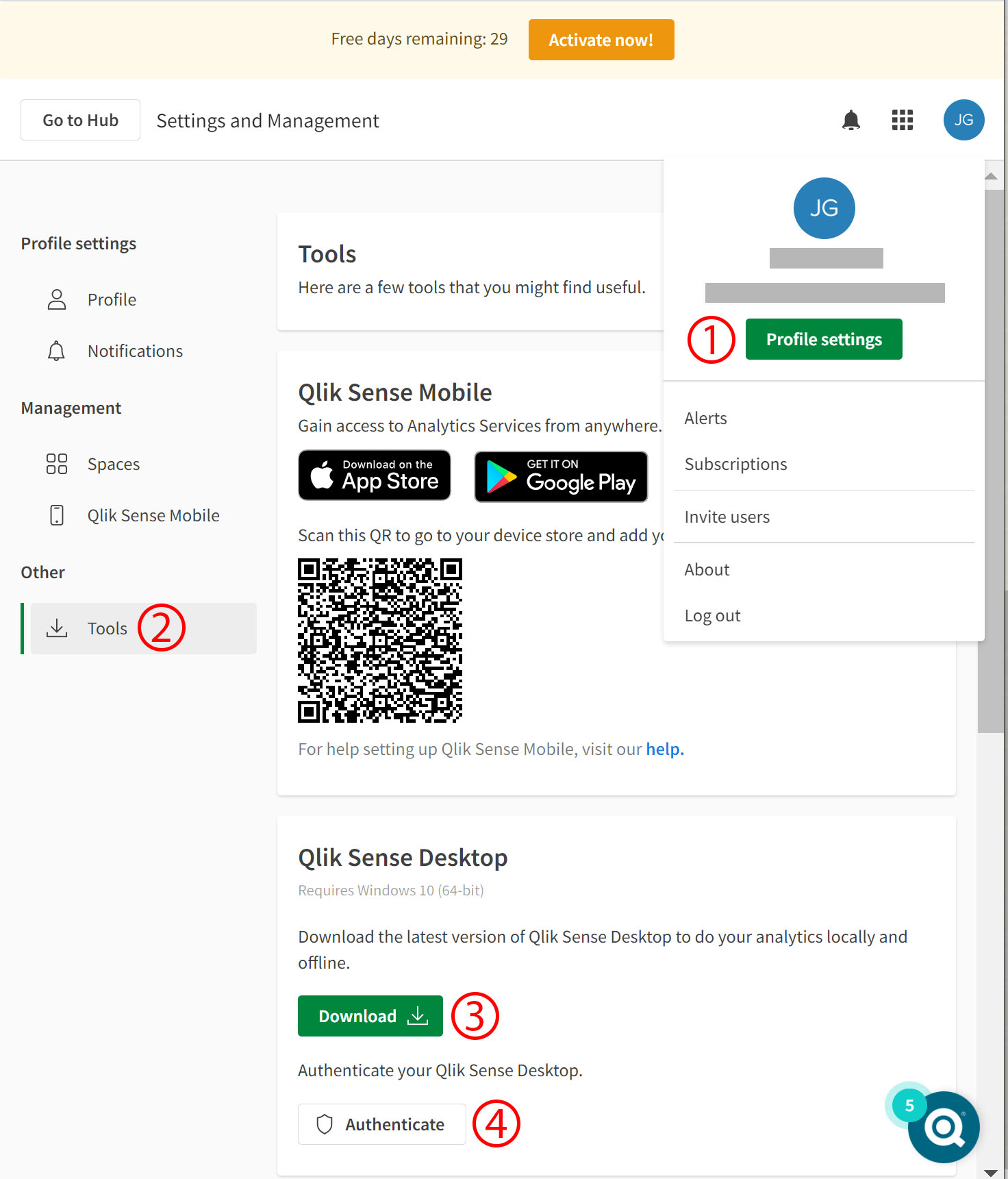
Task: Open Download on the App Store badge
Action: pyautogui.click(x=375, y=475)
